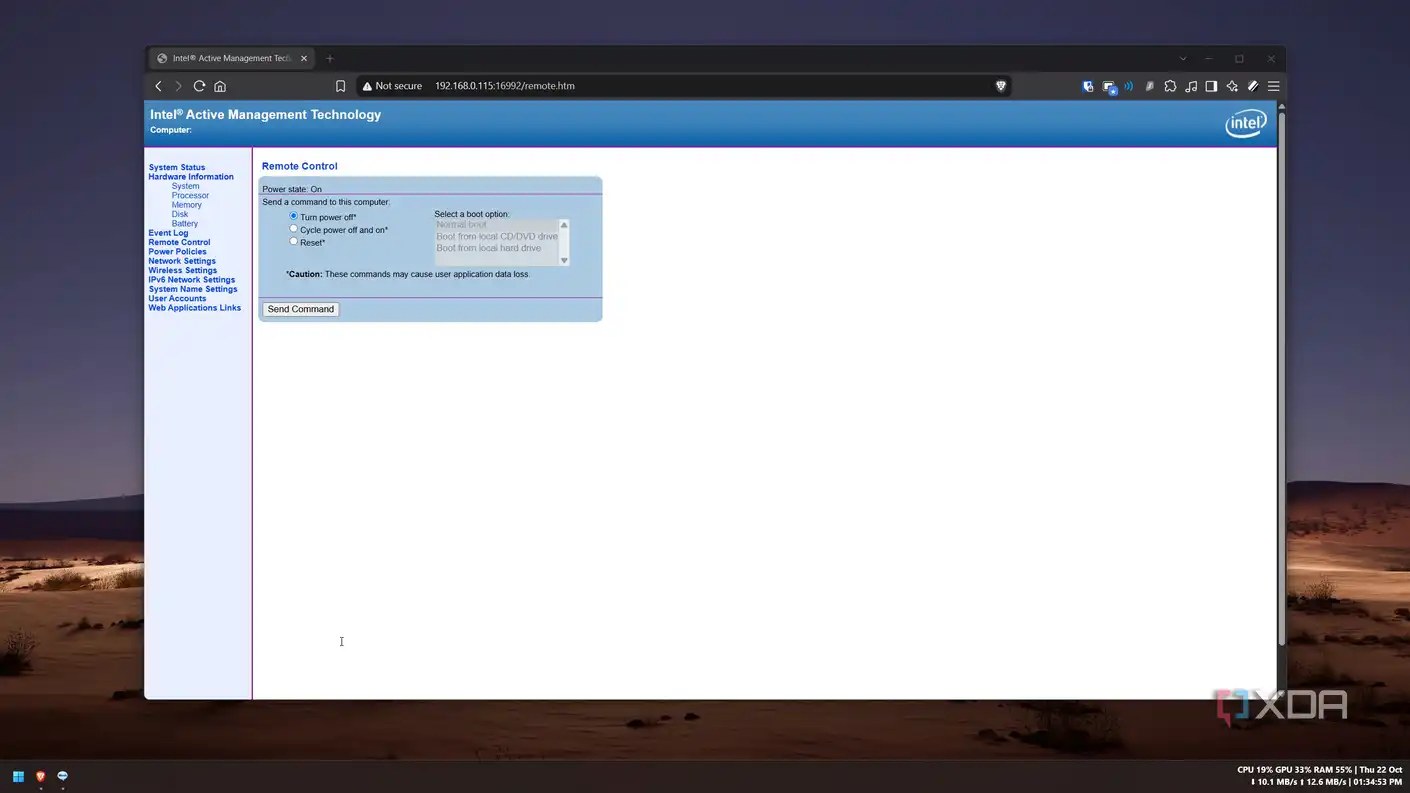The width and height of the screenshot is (1410, 793).
Task: Close the Intel Active Management tab
Action: pyautogui.click(x=305, y=58)
